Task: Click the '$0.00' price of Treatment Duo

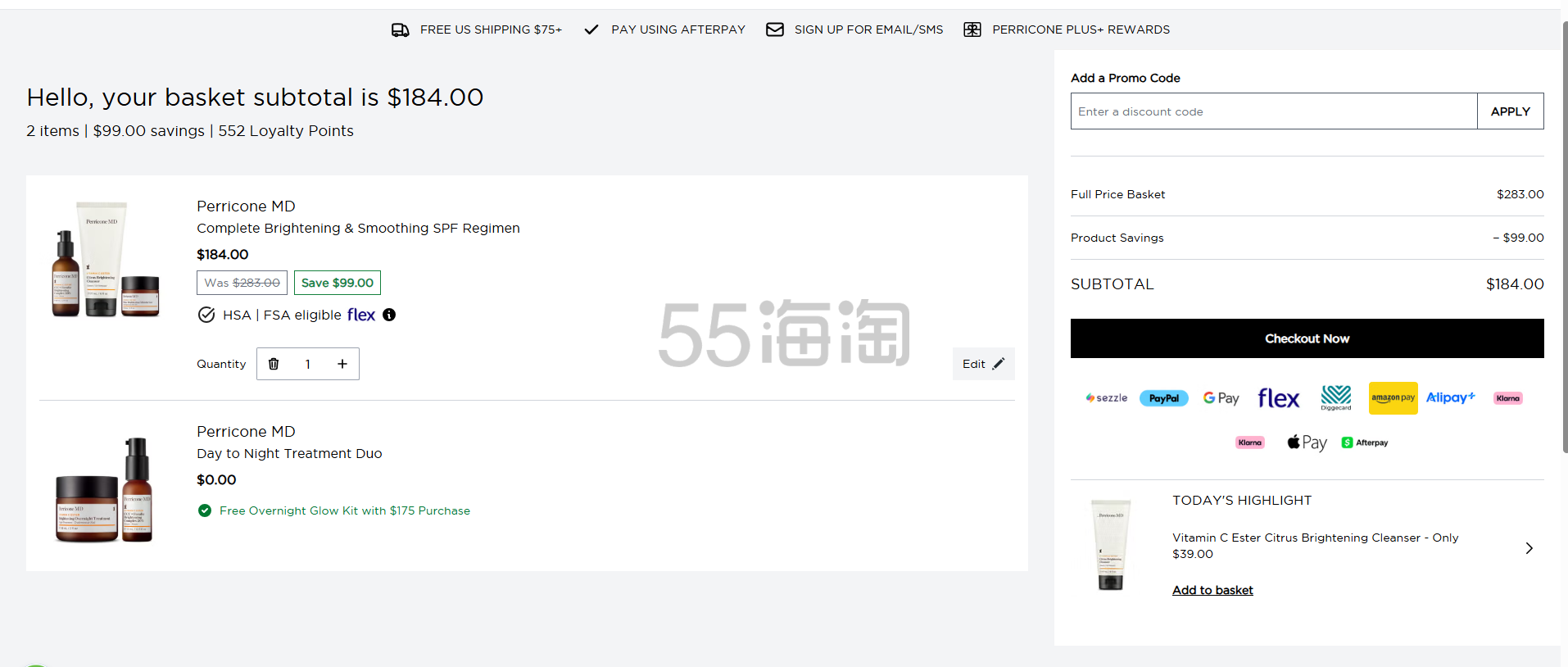Action: [x=216, y=480]
